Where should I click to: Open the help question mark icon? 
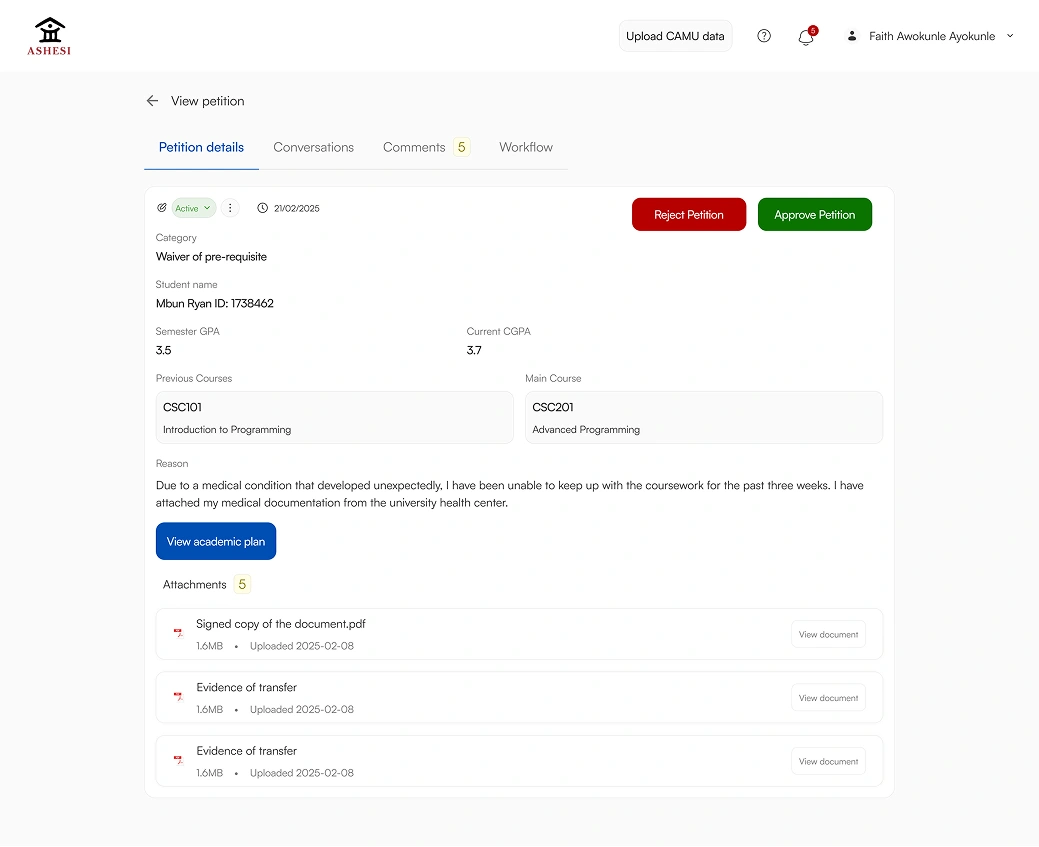(764, 36)
